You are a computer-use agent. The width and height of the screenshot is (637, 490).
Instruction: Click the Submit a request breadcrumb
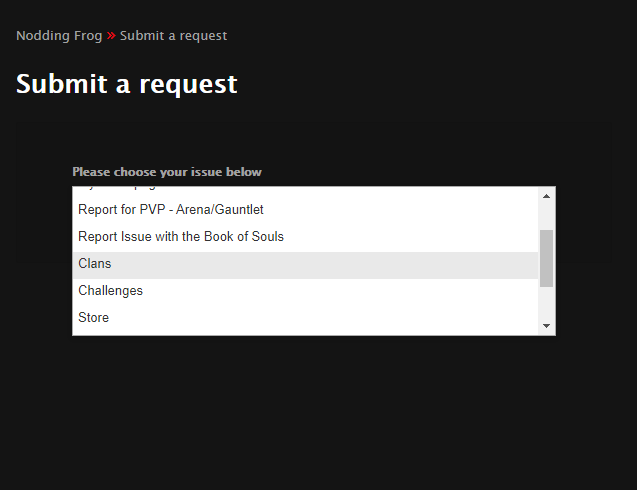point(173,36)
